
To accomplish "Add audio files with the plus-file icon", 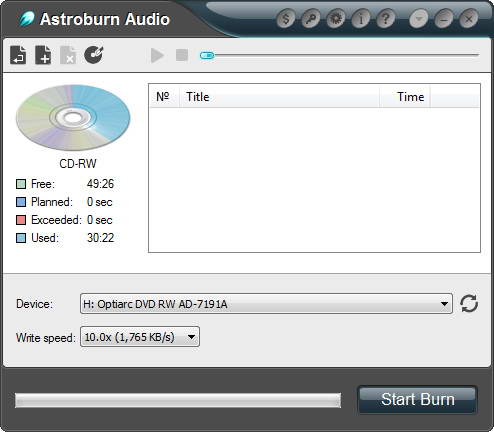I will coord(43,55).
